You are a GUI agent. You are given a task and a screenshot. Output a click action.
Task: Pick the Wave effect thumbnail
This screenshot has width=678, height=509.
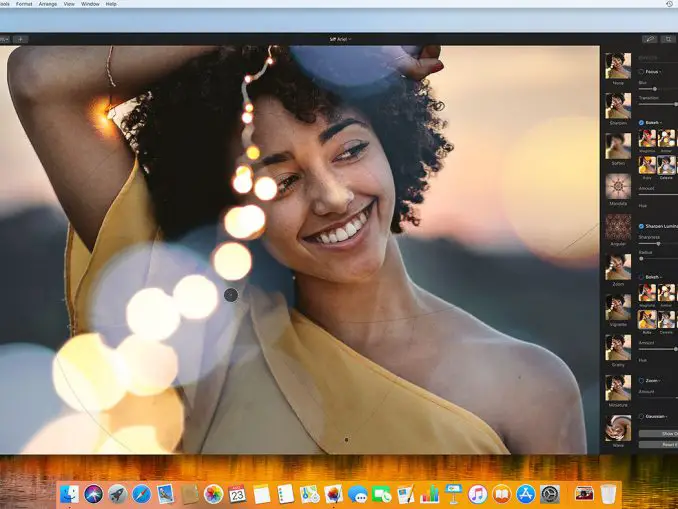tap(618, 427)
